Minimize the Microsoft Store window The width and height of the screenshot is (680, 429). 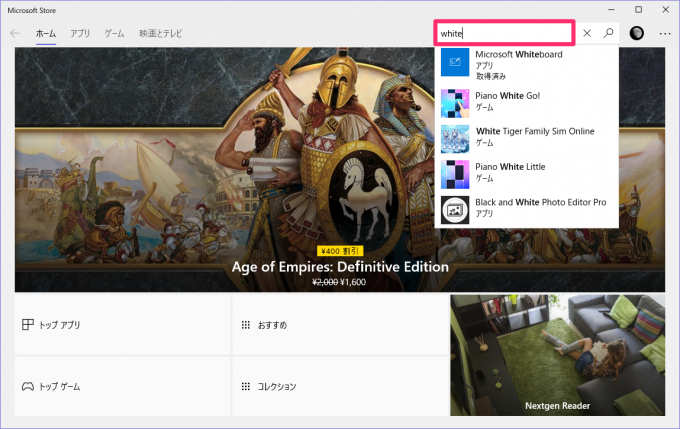(x=611, y=10)
